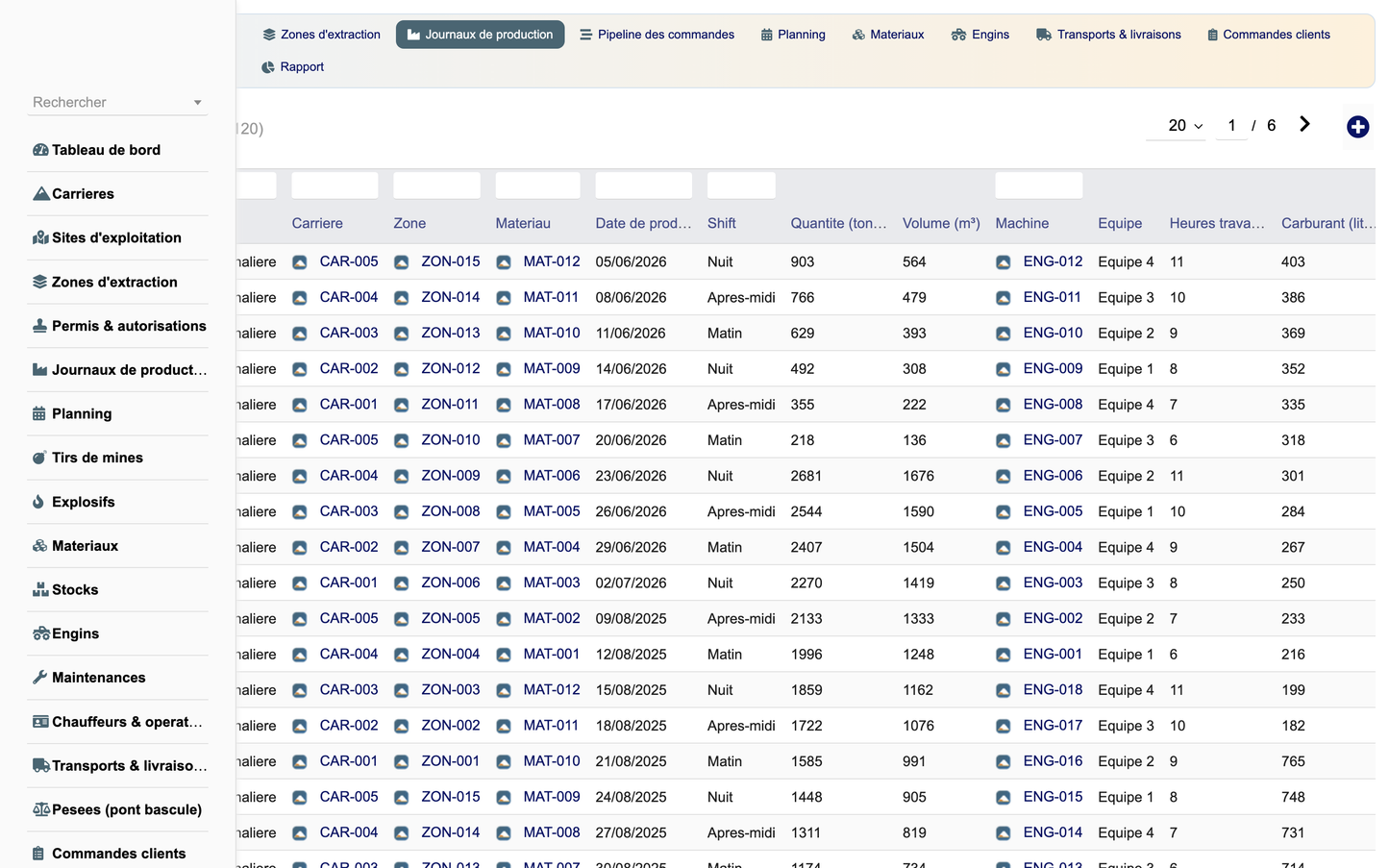The width and height of the screenshot is (1389, 868).
Task: Open Pesees (pont bascule) sidebar entry
Action: click(117, 810)
